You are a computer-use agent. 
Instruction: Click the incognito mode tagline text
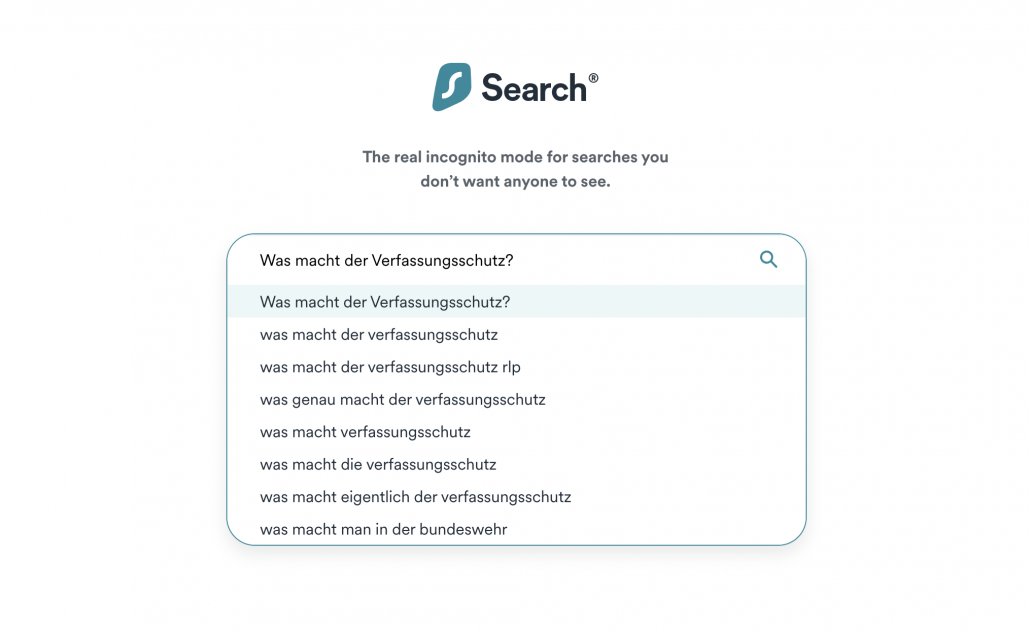click(516, 168)
